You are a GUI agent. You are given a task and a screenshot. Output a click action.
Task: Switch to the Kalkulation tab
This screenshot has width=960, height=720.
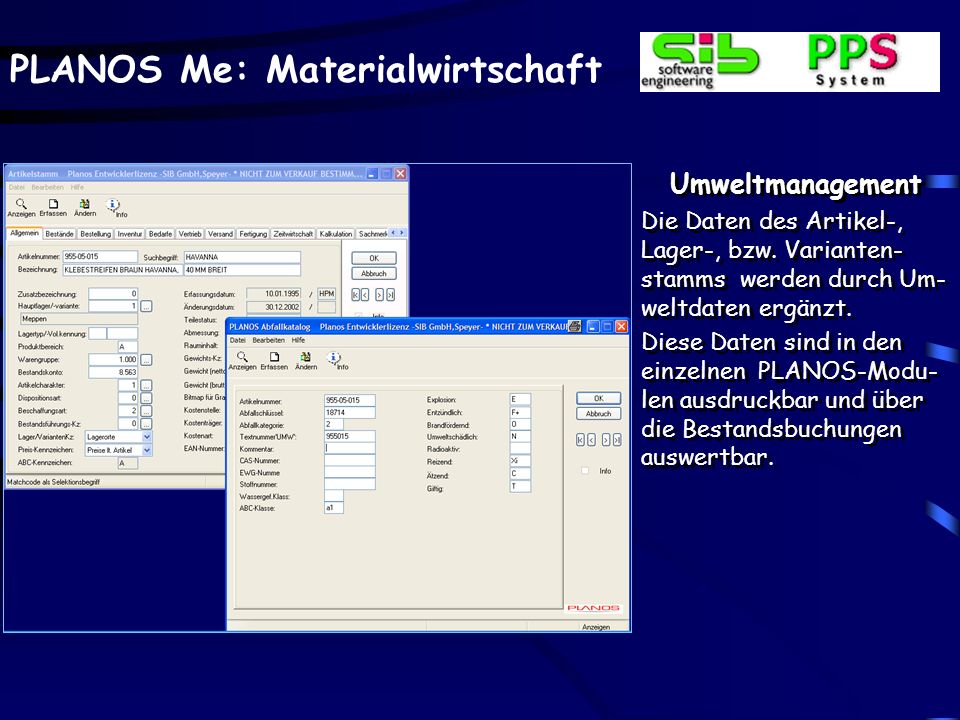coord(336,234)
